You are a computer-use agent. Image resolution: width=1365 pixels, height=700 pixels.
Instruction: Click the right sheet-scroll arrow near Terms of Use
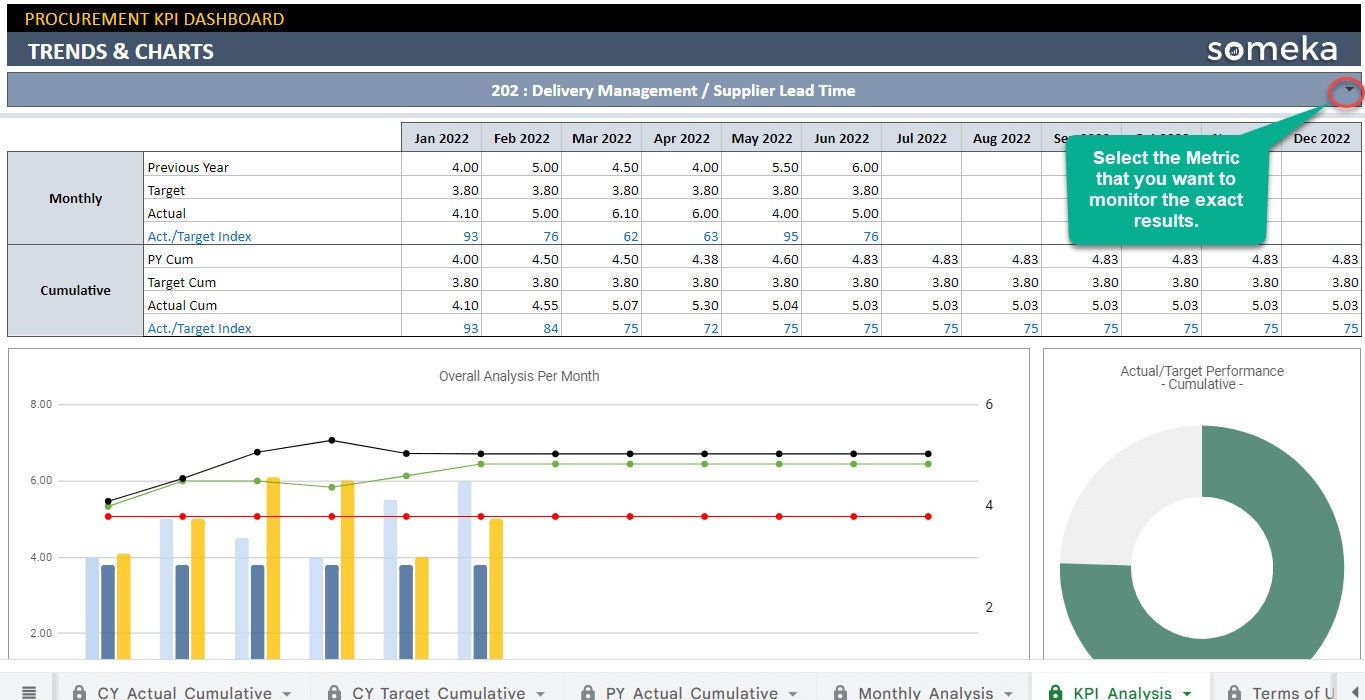[x=1357, y=692]
